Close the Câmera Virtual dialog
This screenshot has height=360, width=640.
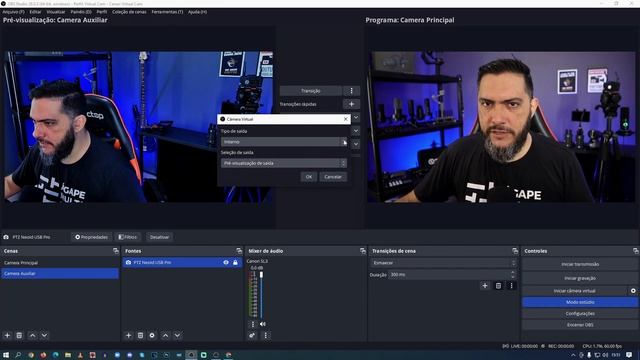346,119
